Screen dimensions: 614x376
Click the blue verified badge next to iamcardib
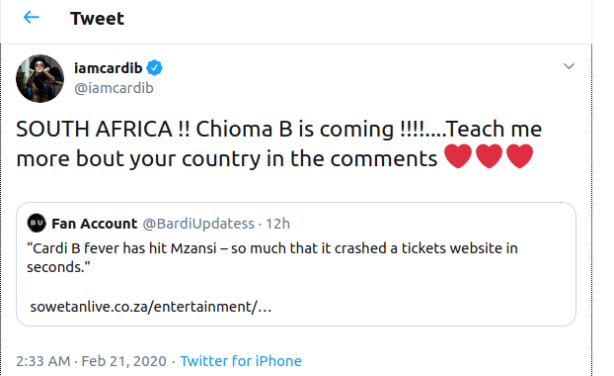[154, 68]
